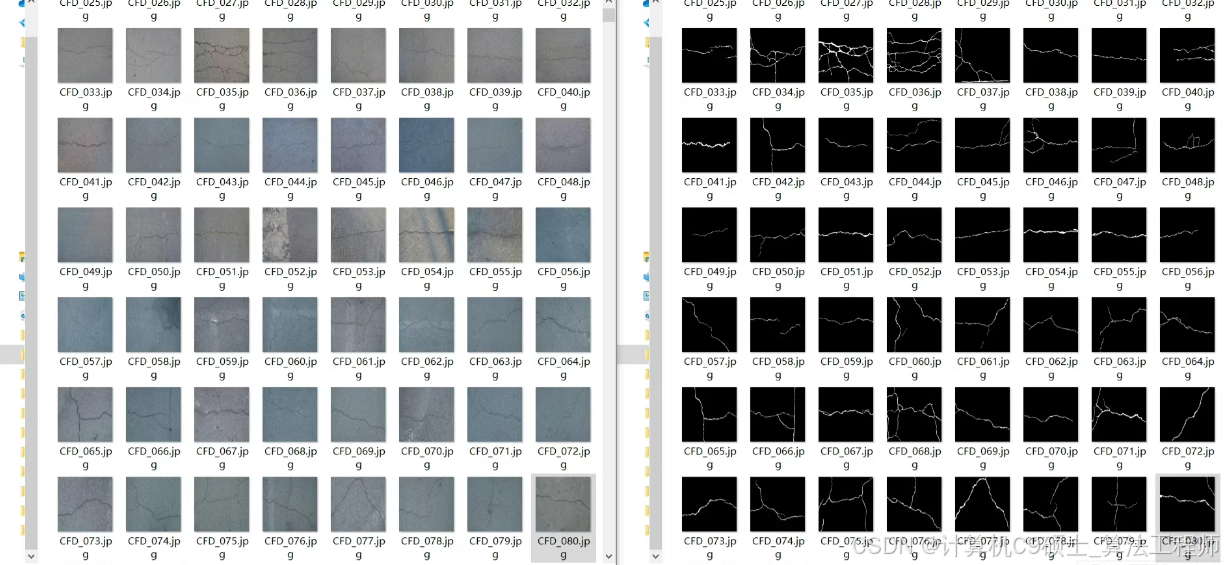Click CFD_074.jpg mask thumbnail in right window
The width and height of the screenshot is (1224, 565).
click(777, 504)
